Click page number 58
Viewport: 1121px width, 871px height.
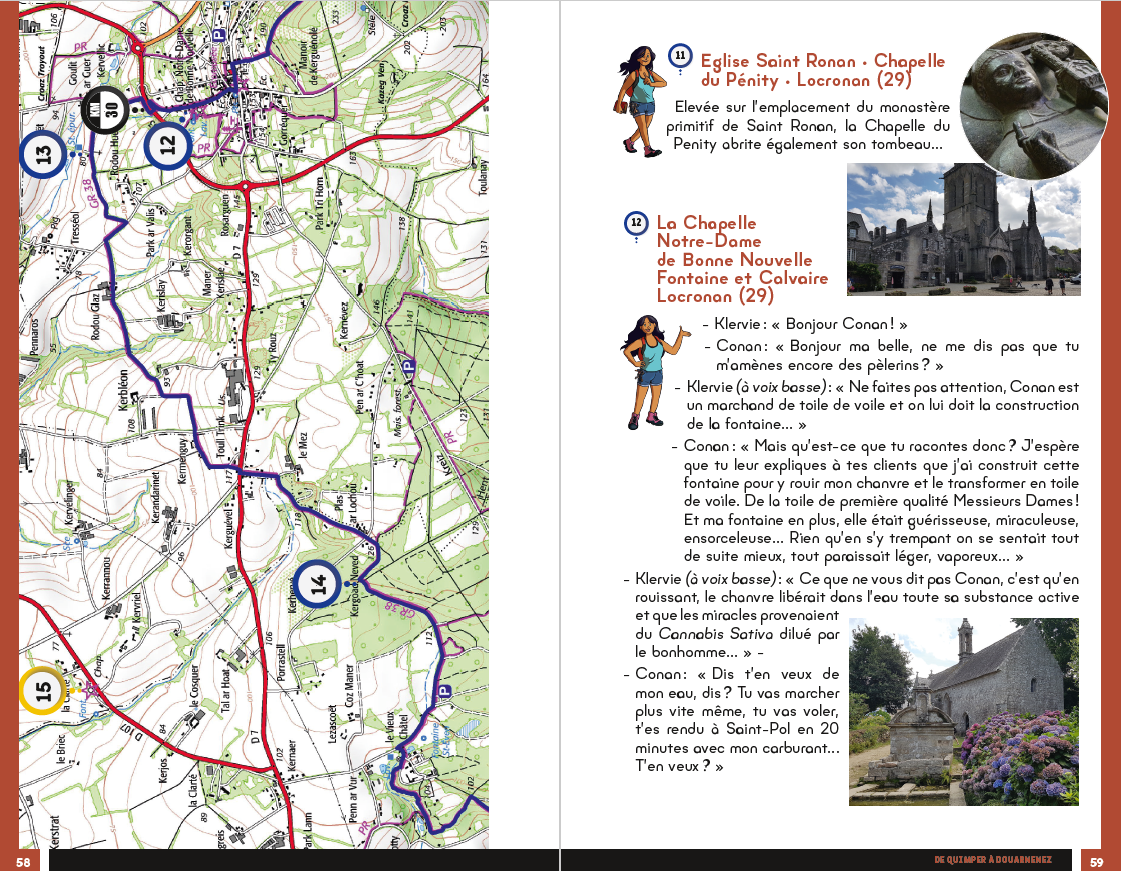click(x=23, y=862)
